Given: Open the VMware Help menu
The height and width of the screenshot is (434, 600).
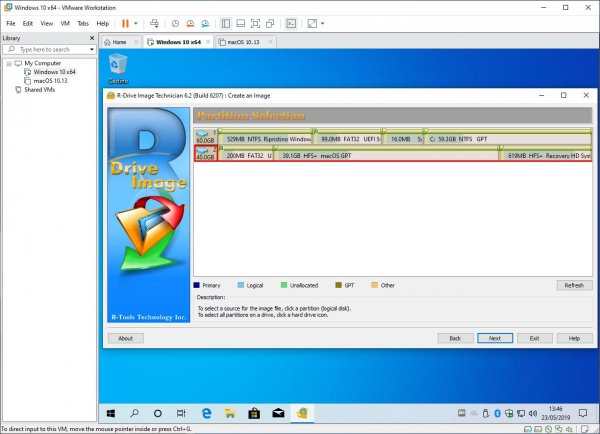Looking at the screenshot, I should [x=103, y=24].
